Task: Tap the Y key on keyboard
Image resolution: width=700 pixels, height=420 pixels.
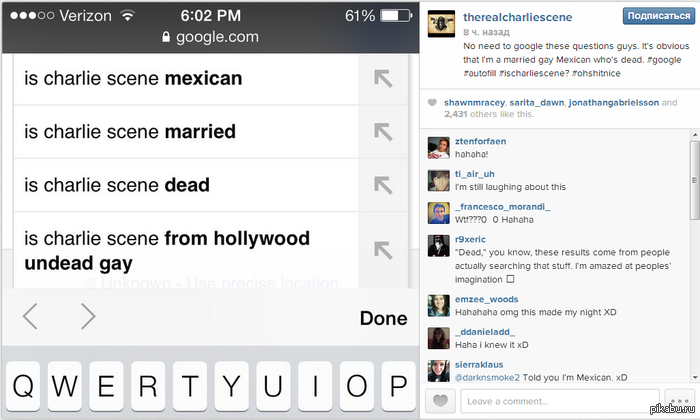Action: click(231, 387)
